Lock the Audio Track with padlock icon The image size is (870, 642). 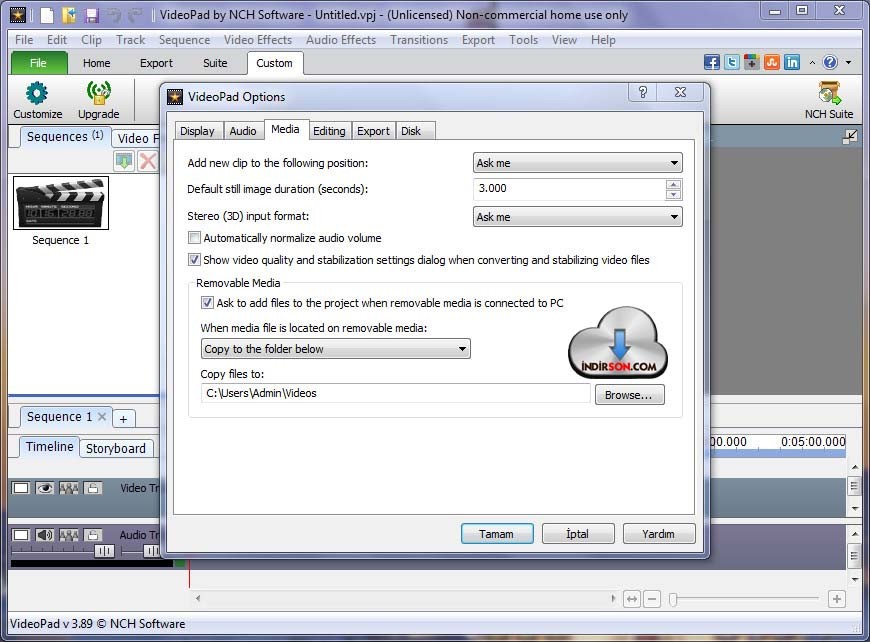(93, 535)
